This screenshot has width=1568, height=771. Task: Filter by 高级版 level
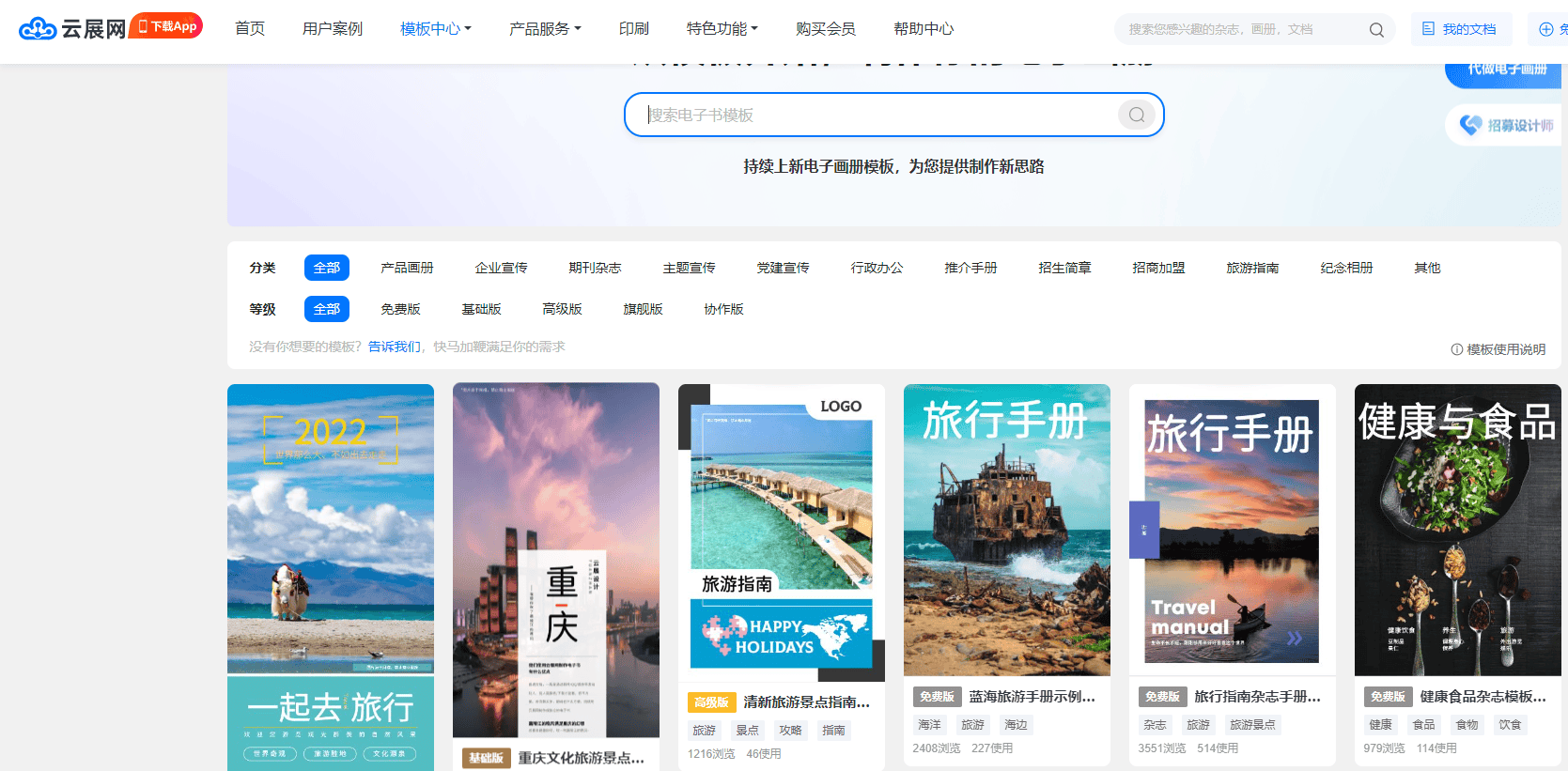click(562, 309)
